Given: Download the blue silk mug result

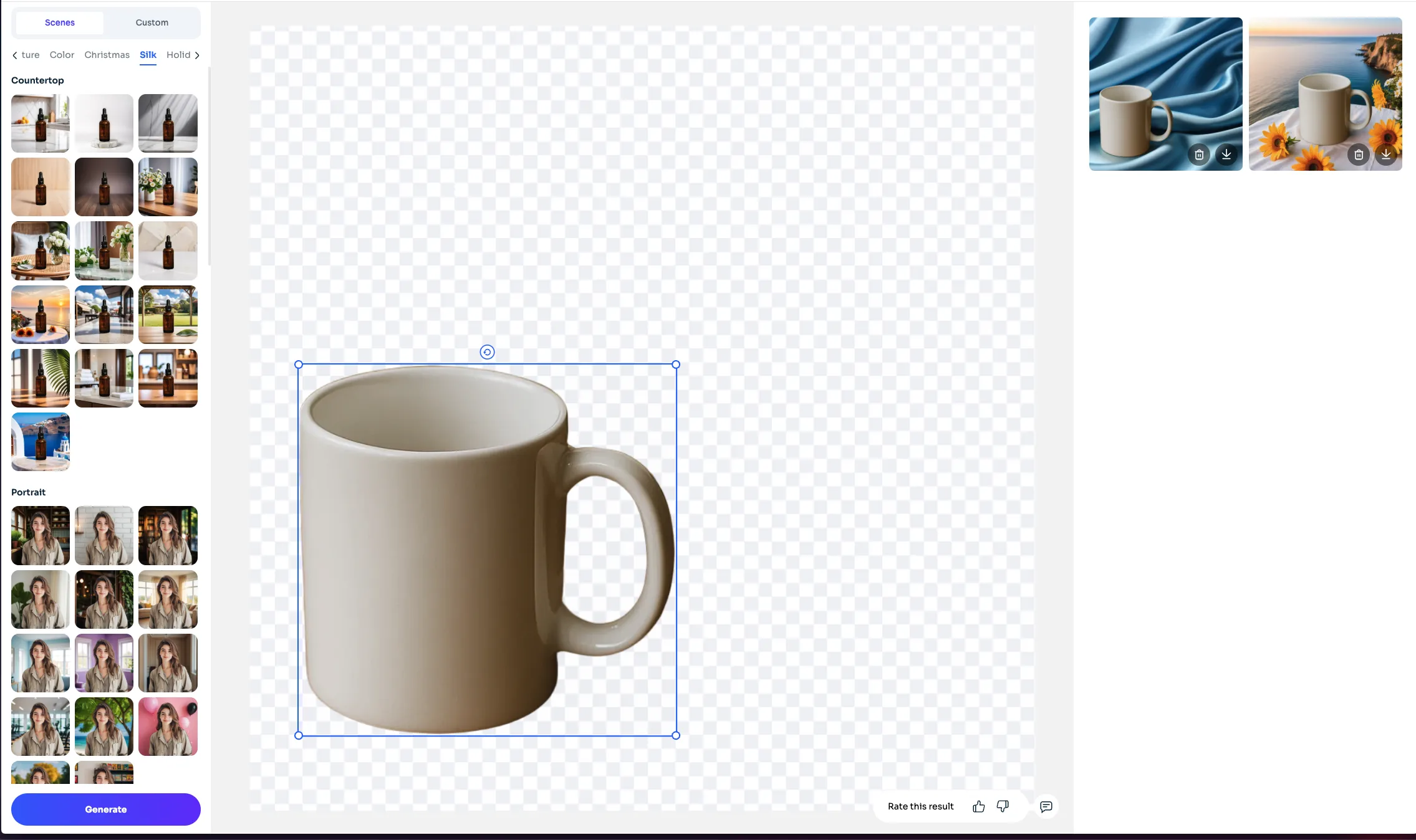Looking at the screenshot, I should point(1226,155).
